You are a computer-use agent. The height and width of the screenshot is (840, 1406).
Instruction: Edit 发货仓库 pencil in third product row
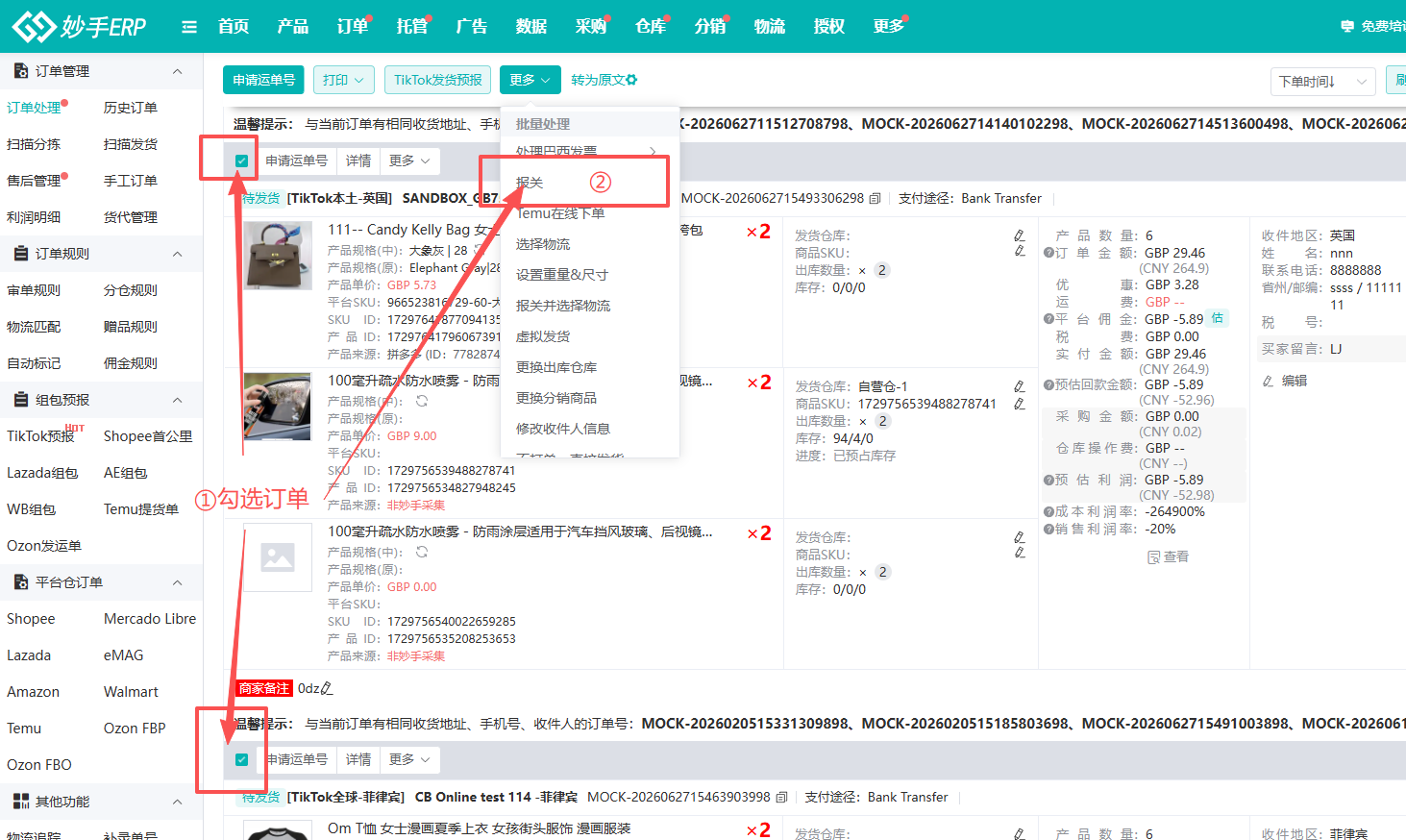click(1020, 537)
